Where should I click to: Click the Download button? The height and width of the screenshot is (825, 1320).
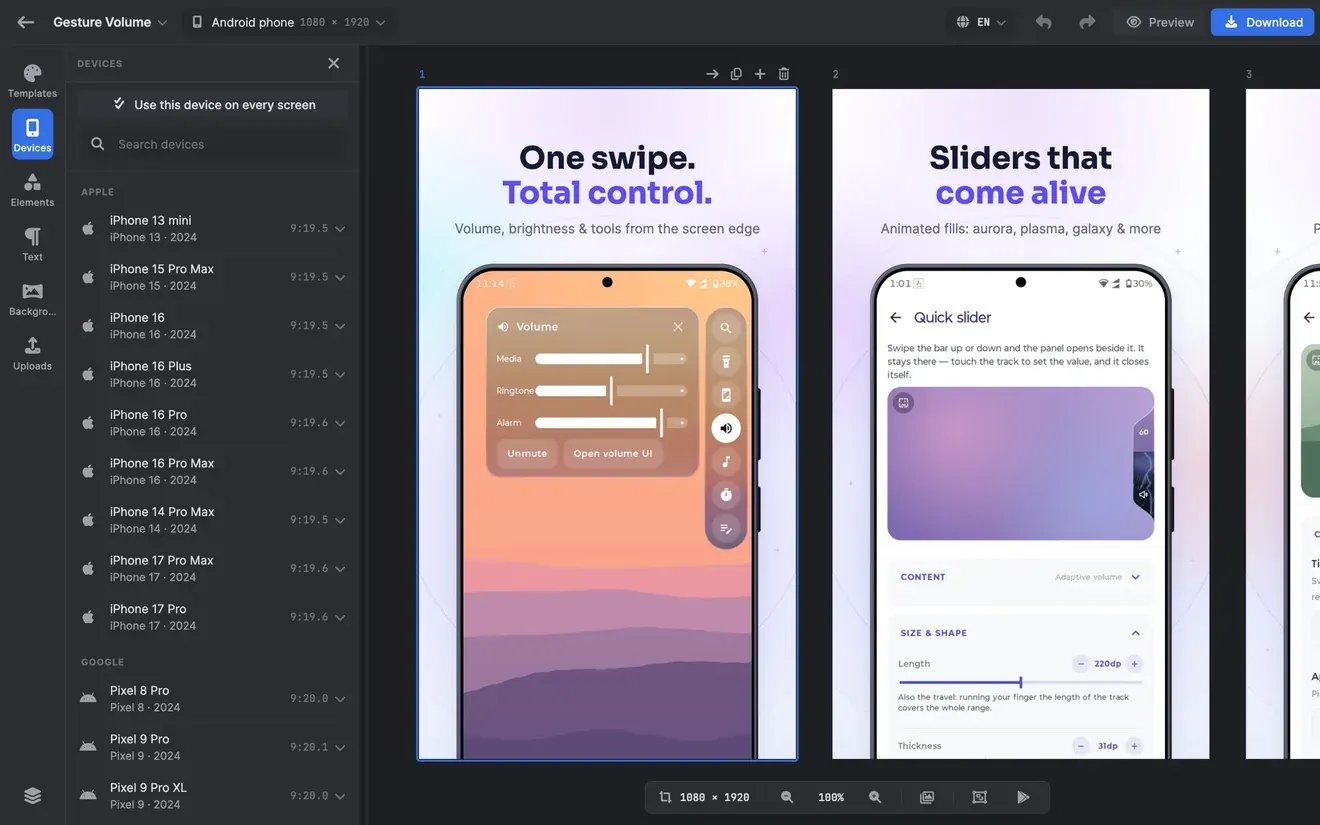pos(1262,22)
